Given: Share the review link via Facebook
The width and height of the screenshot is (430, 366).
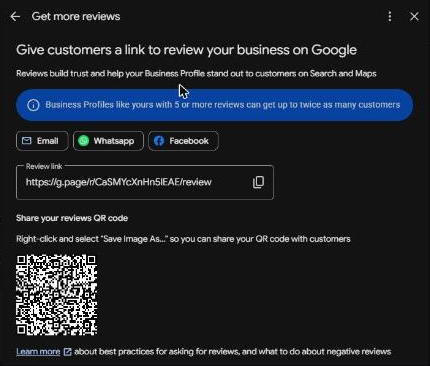Looking at the screenshot, I should (183, 141).
